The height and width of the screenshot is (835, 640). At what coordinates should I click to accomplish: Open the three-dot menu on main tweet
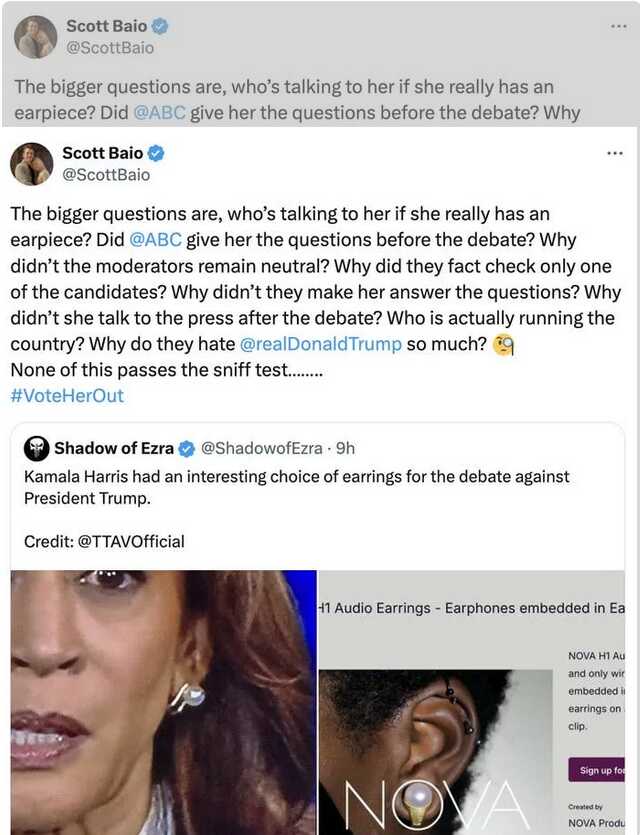pyautogui.click(x=614, y=153)
